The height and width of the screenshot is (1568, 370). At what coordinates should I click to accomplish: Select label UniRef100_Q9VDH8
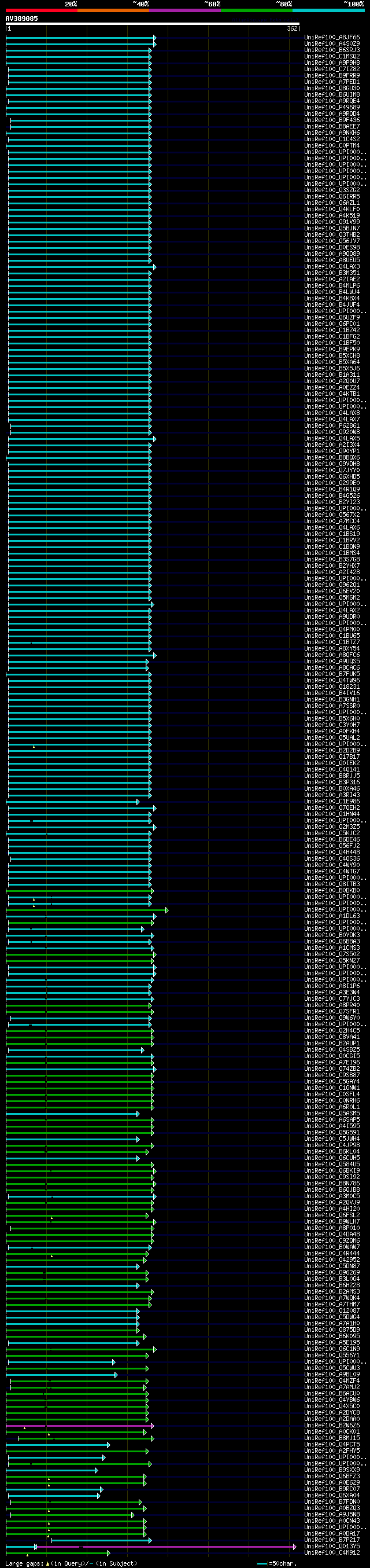(x=332, y=464)
